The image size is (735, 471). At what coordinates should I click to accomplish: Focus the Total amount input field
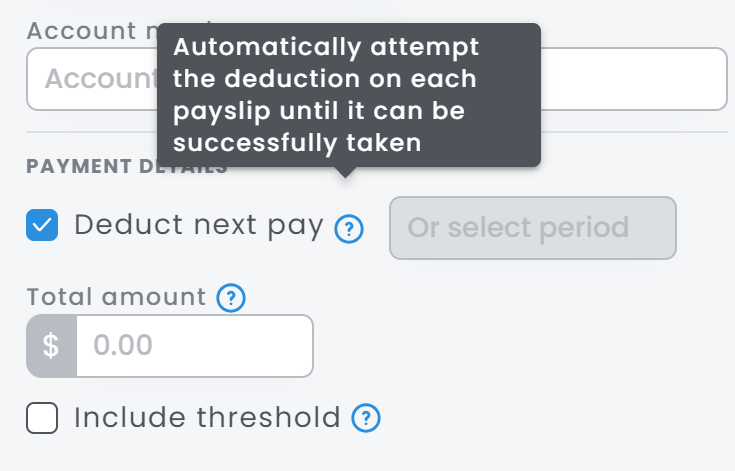point(194,346)
